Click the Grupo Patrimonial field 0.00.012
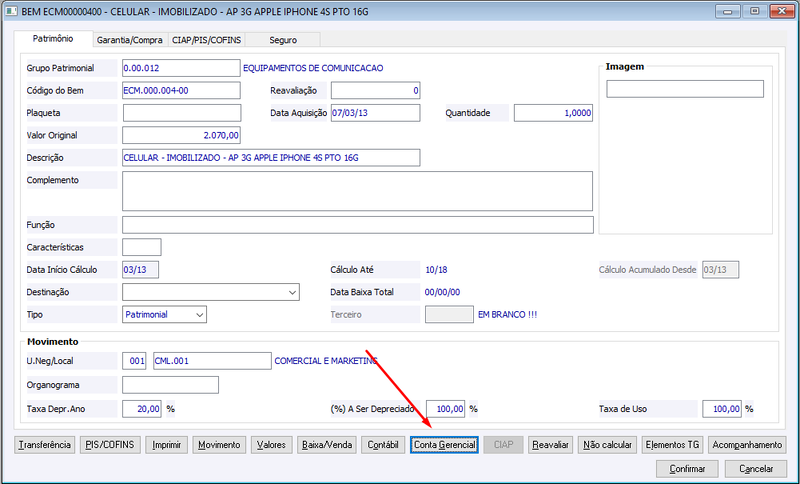The width and height of the screenshot is (800, 484). [181, 68]
